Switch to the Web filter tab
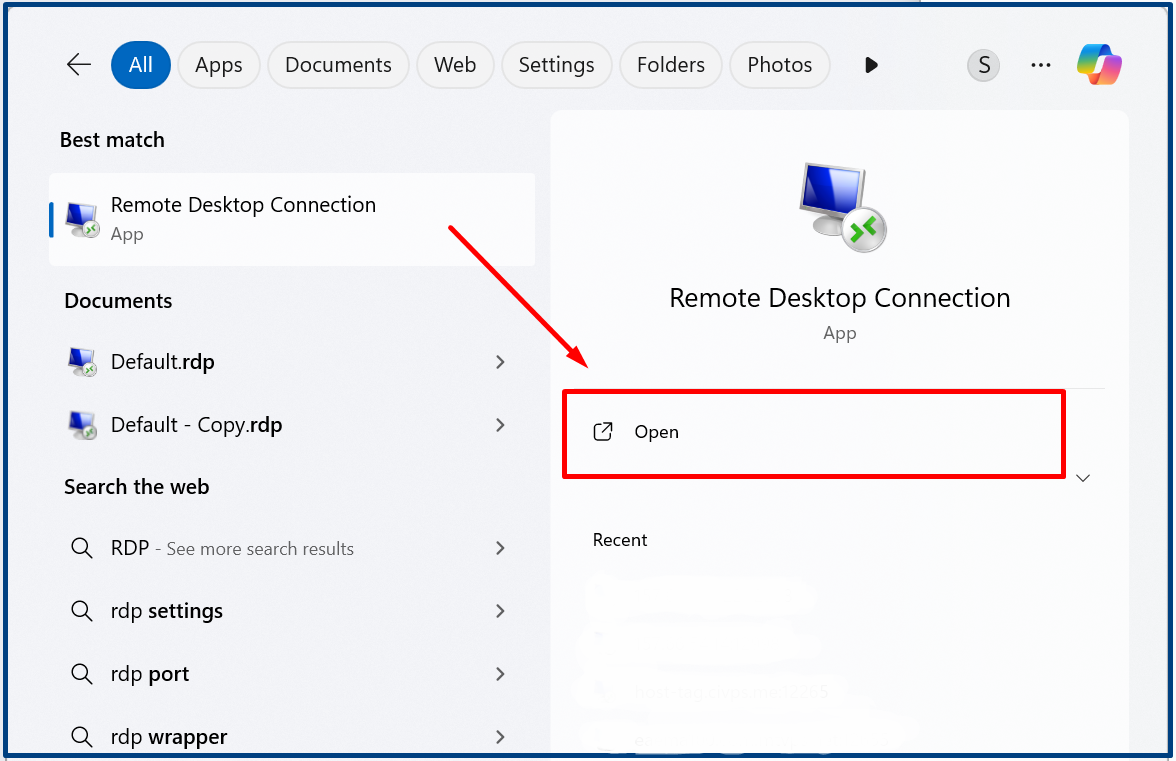The width and height of the screenshot is (1176, 761). pos(455,65)
